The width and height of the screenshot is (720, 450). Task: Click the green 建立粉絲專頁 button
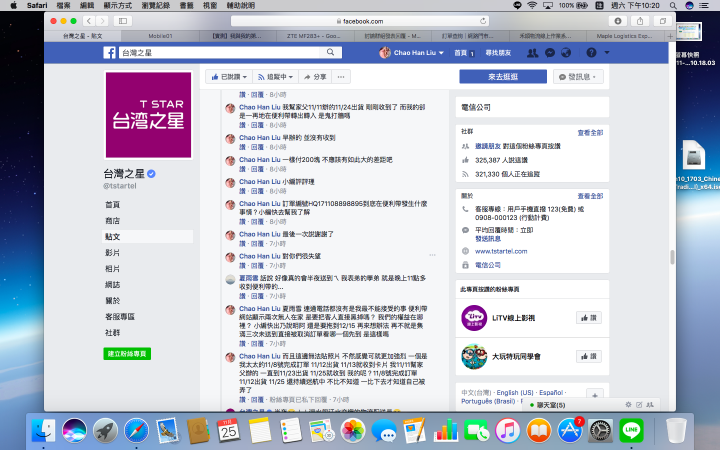tap(127, 354)
